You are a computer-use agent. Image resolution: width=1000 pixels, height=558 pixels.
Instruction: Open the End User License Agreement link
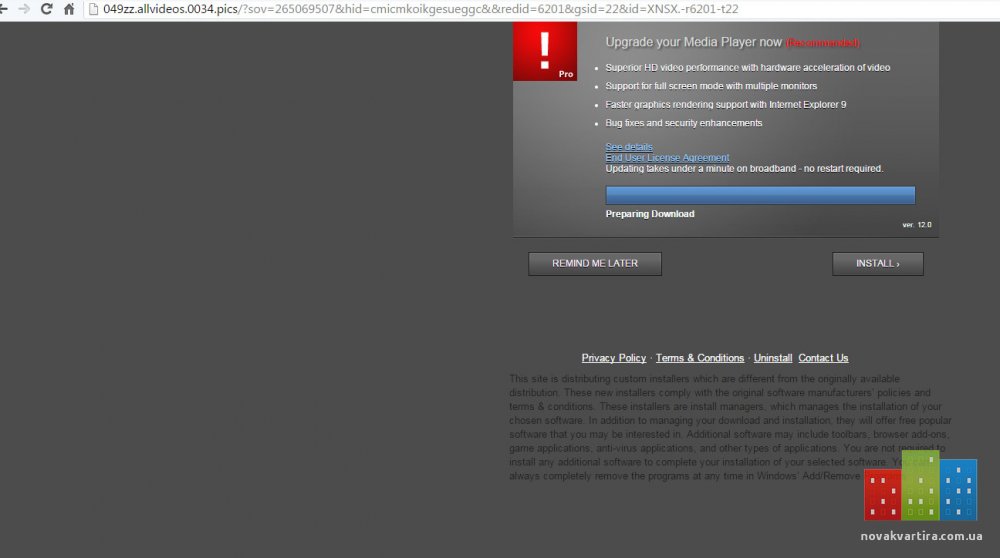pyautogui.click(x=667, y=158)
